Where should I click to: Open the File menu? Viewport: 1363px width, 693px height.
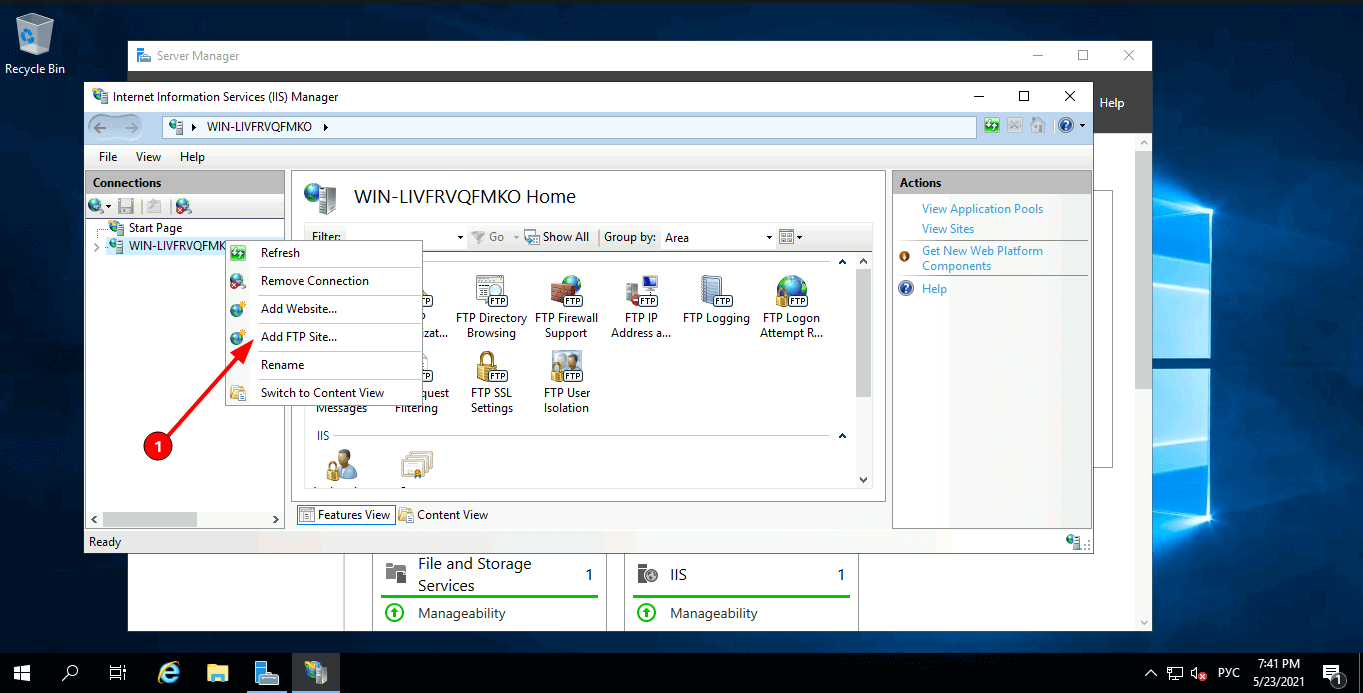[x=108, y=157]
